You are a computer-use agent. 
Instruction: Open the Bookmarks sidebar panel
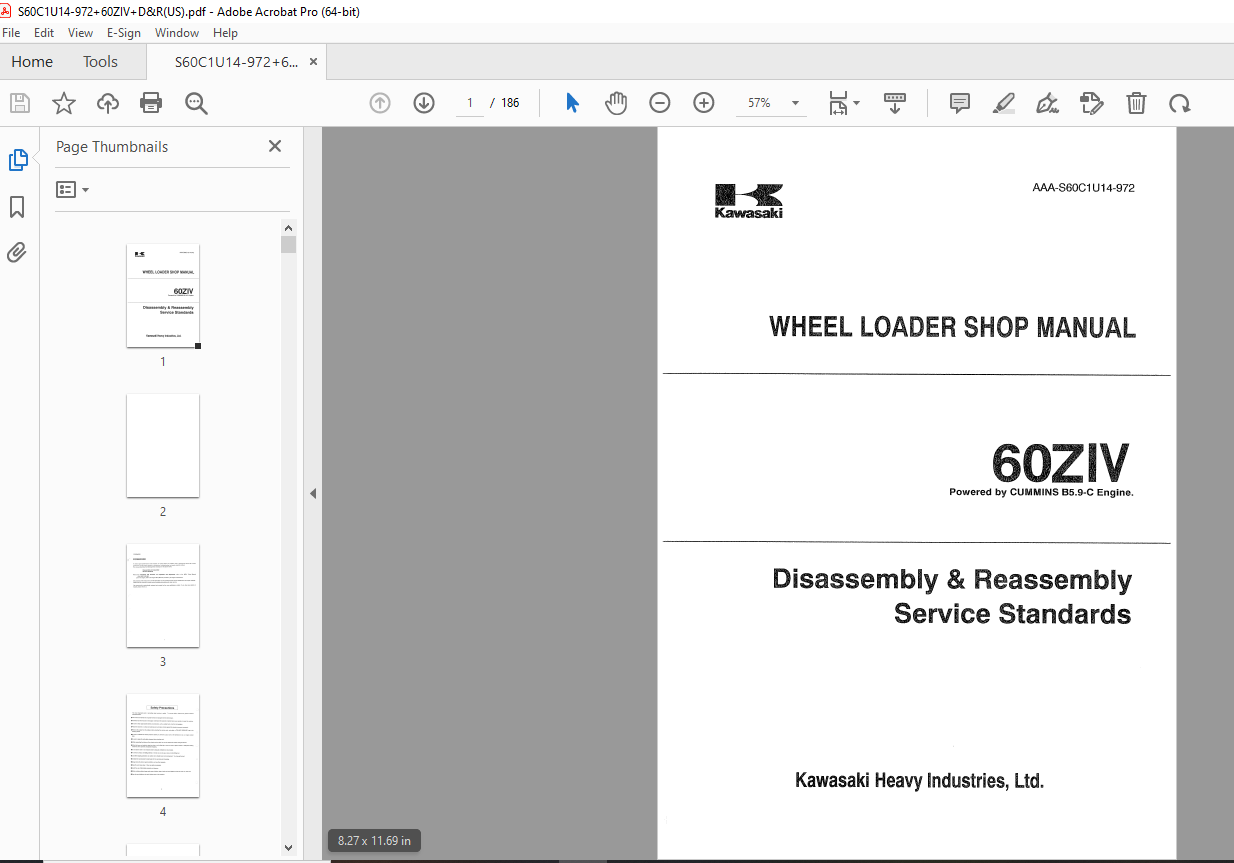click(17, 207)
